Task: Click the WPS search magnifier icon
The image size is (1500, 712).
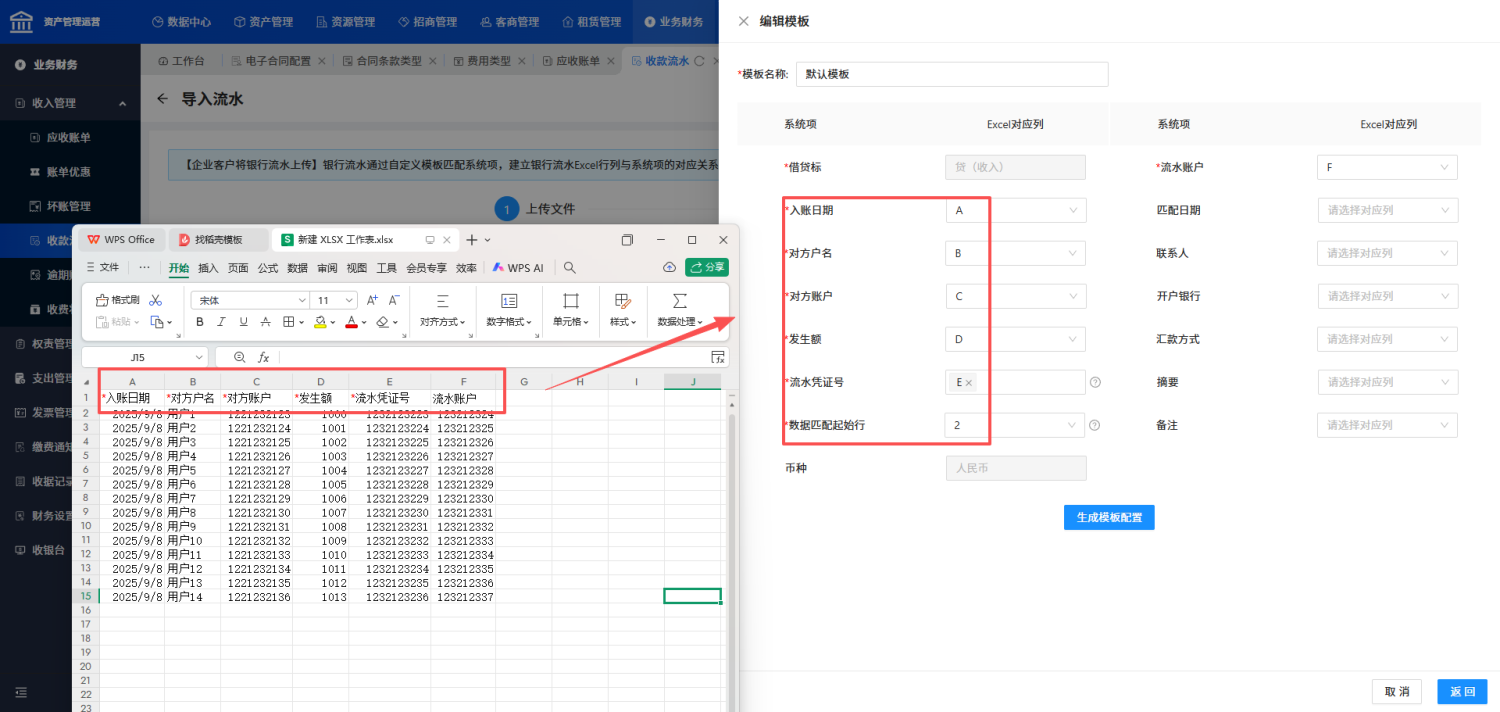Action: pyautogui.click(x=570, y=268)
